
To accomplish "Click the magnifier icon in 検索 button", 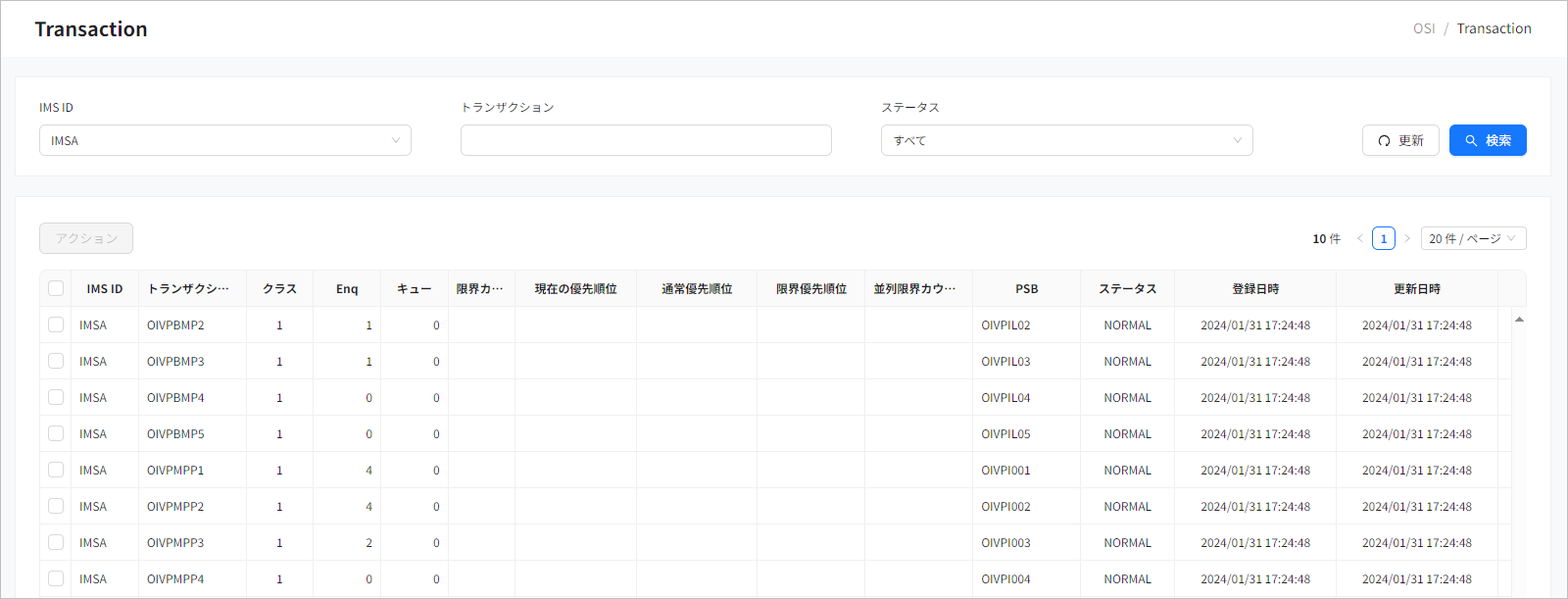I will click(1471, 141).
